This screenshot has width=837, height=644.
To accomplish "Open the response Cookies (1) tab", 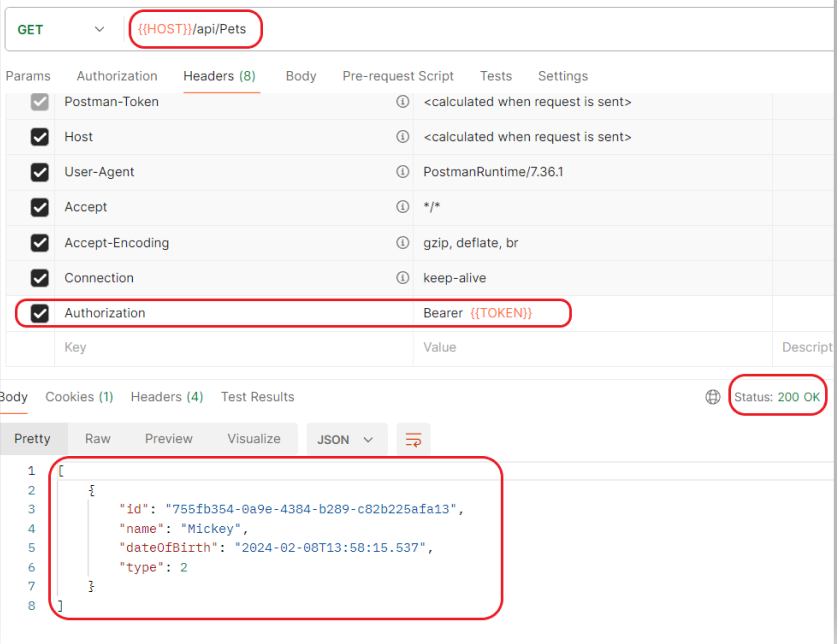I will 79,397.
